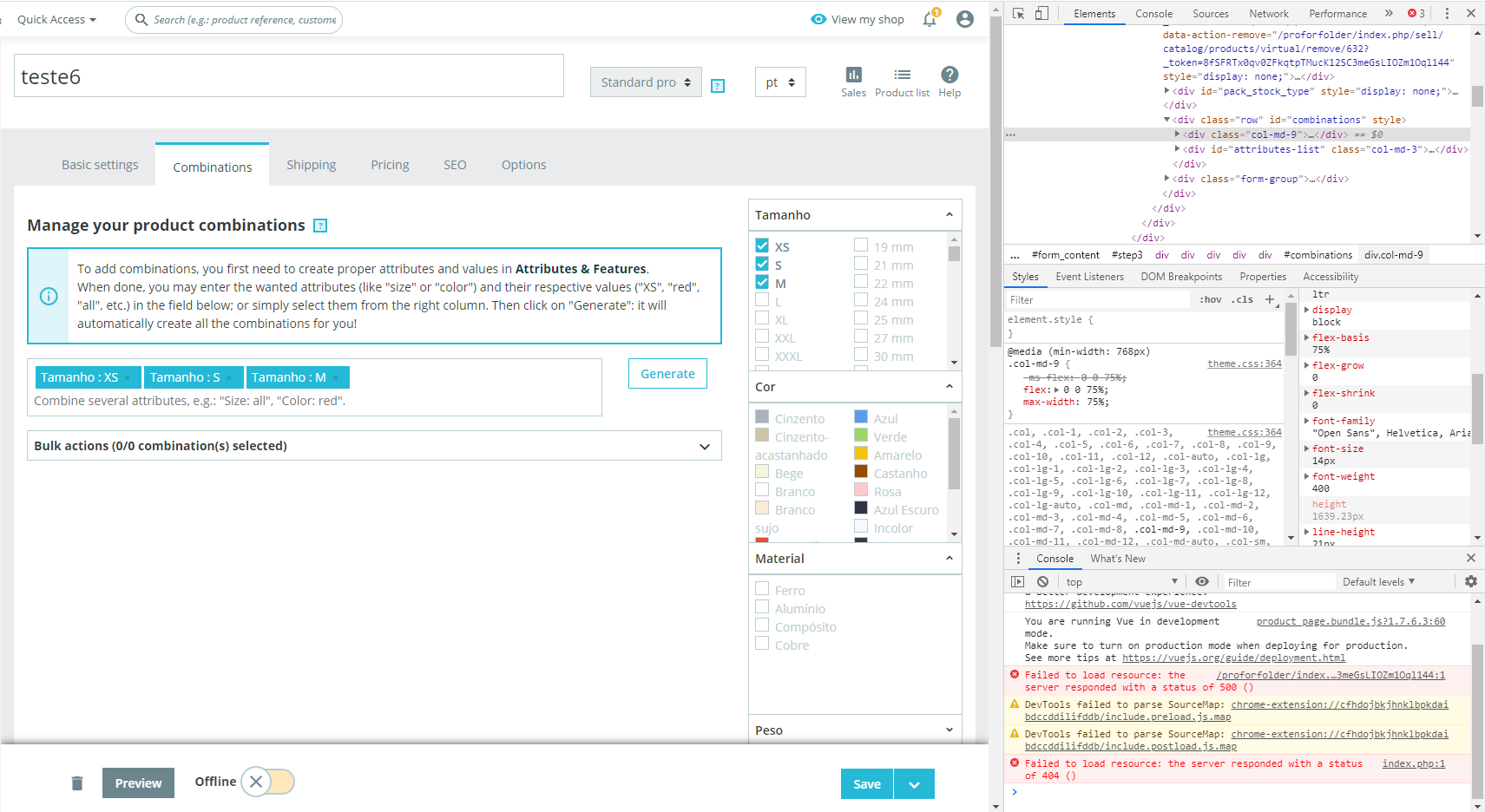Open the DevTools Network tab
This screenshot has height=812, width=1485.
[1269, 13]
